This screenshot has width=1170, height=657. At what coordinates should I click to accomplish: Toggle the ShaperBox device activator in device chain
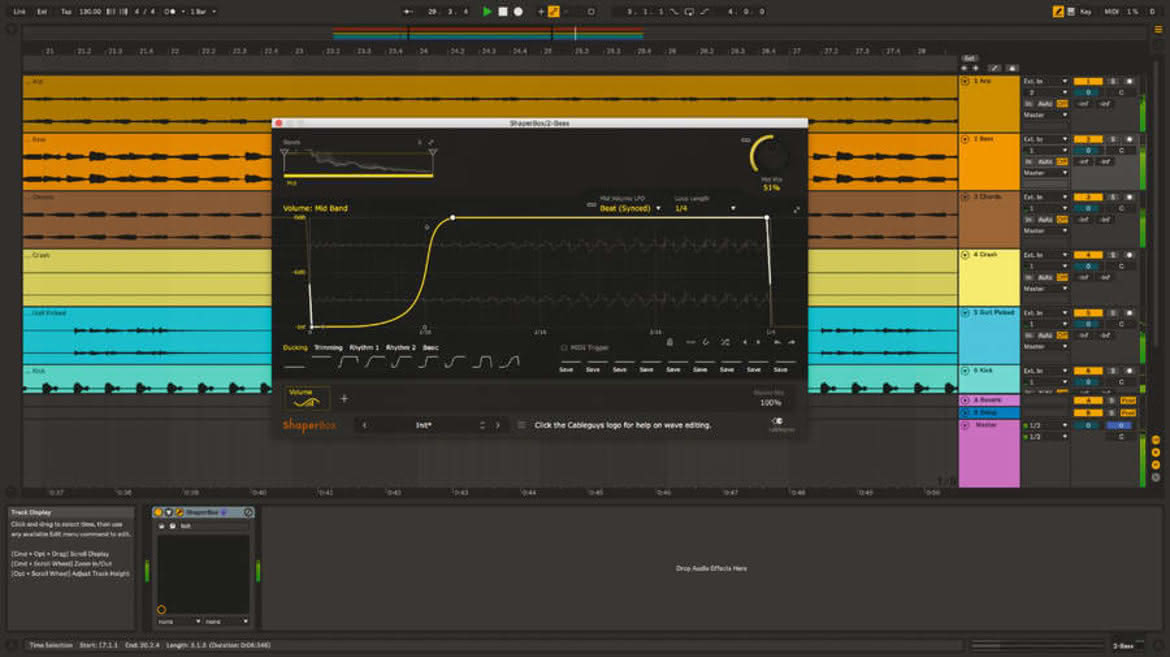(158, 513)
